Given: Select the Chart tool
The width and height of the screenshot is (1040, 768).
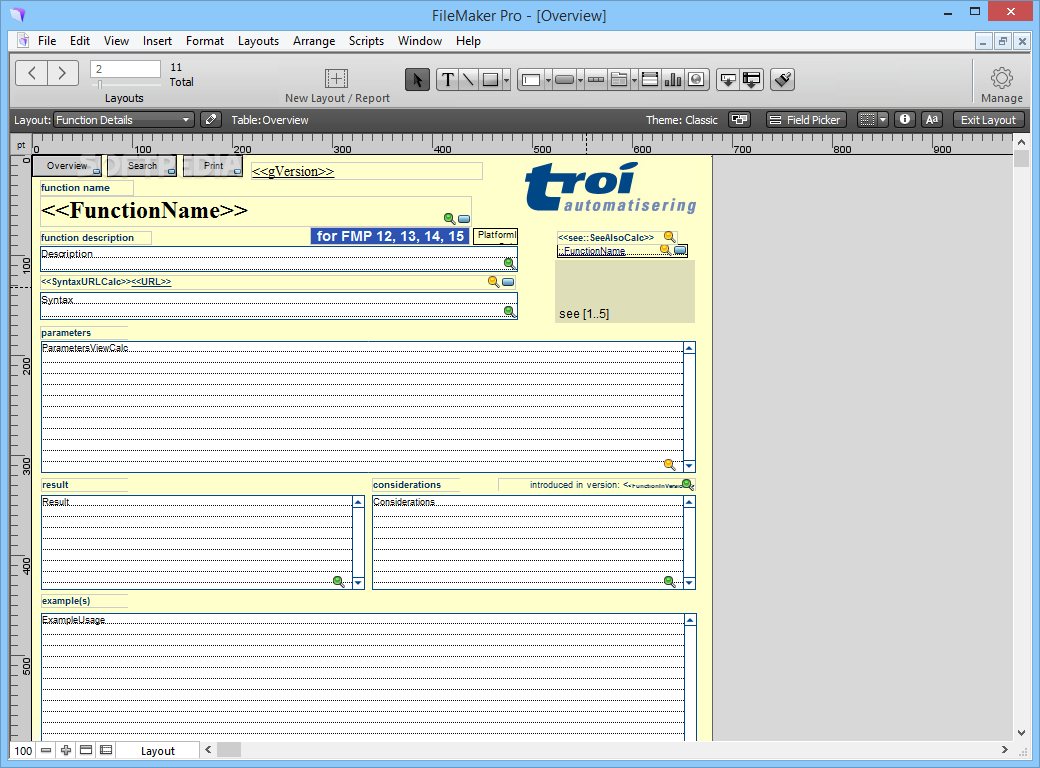Looking at the screenshot, I should (x=673, y=80).
